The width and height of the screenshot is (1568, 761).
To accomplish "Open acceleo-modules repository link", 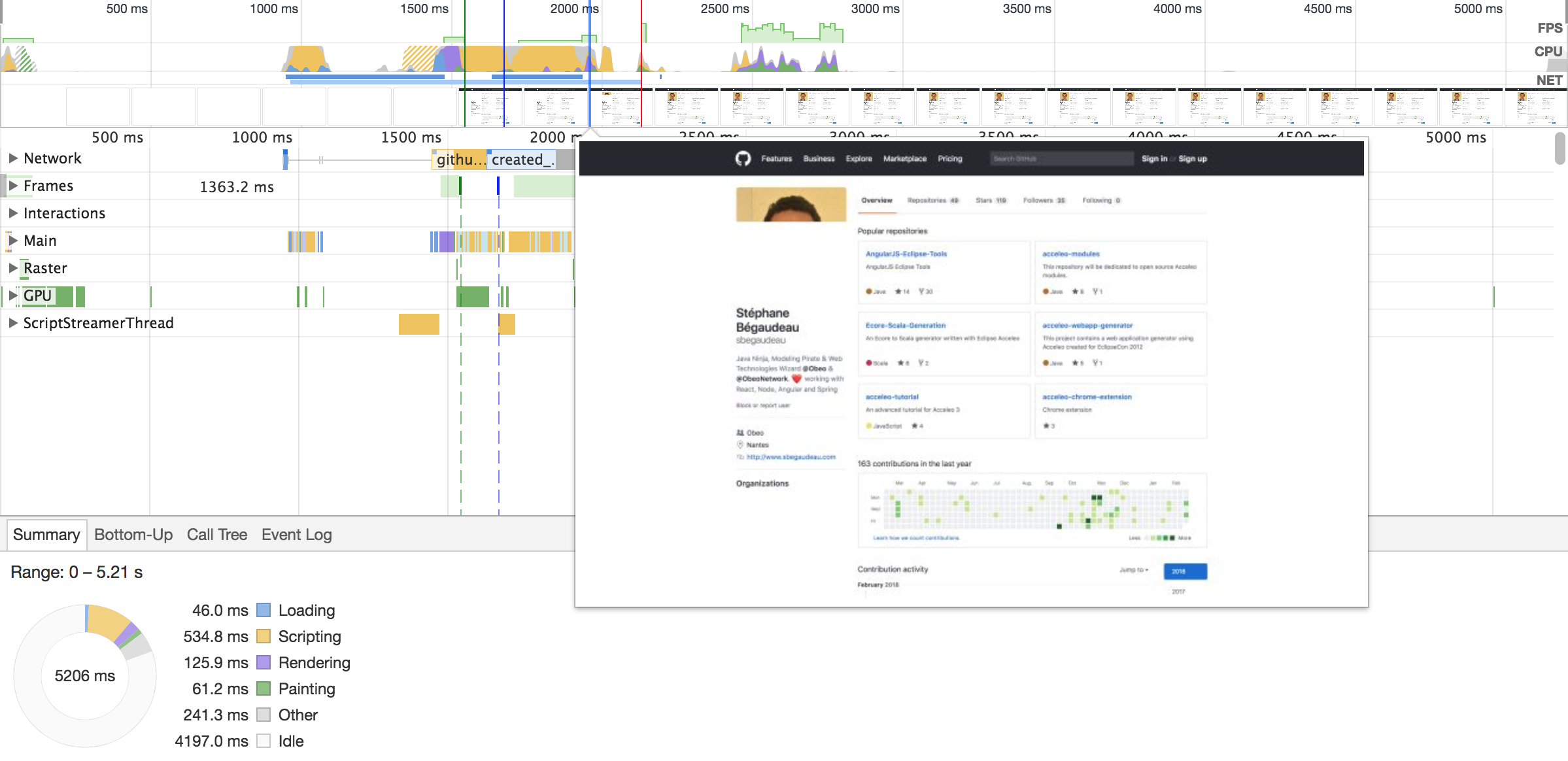I will coord(1070,254).
